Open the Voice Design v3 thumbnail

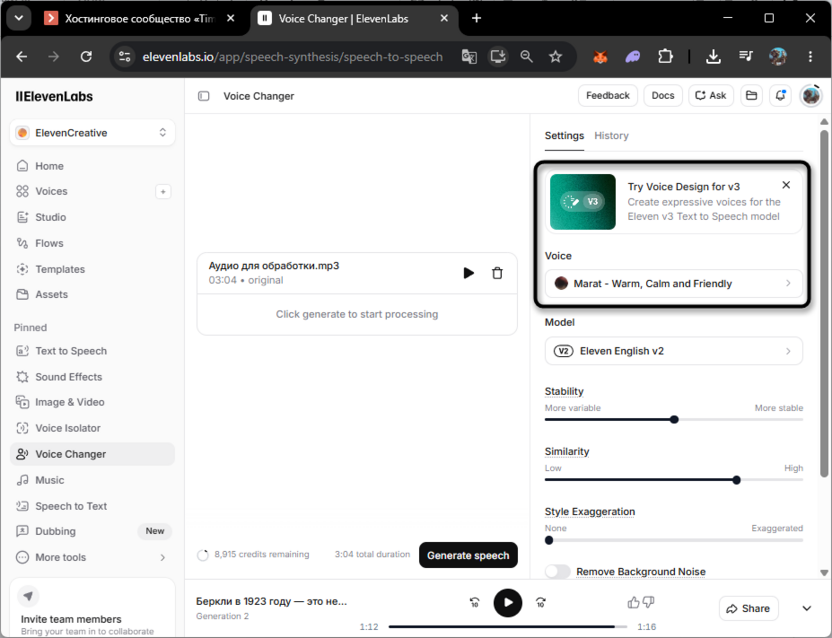point(583,202)
